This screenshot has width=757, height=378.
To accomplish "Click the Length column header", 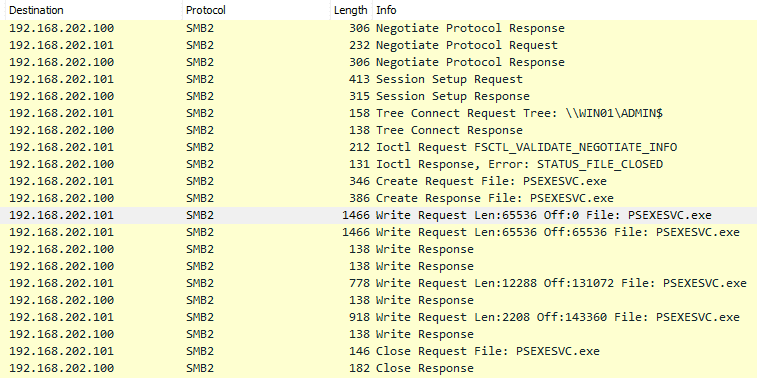I will pyautogui.click(x=351, y=10).
